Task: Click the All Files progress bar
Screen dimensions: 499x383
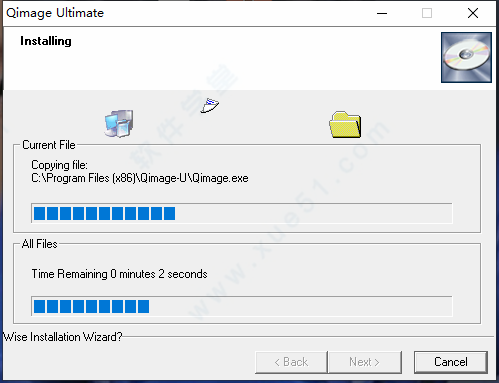Action: click(242, 306)
